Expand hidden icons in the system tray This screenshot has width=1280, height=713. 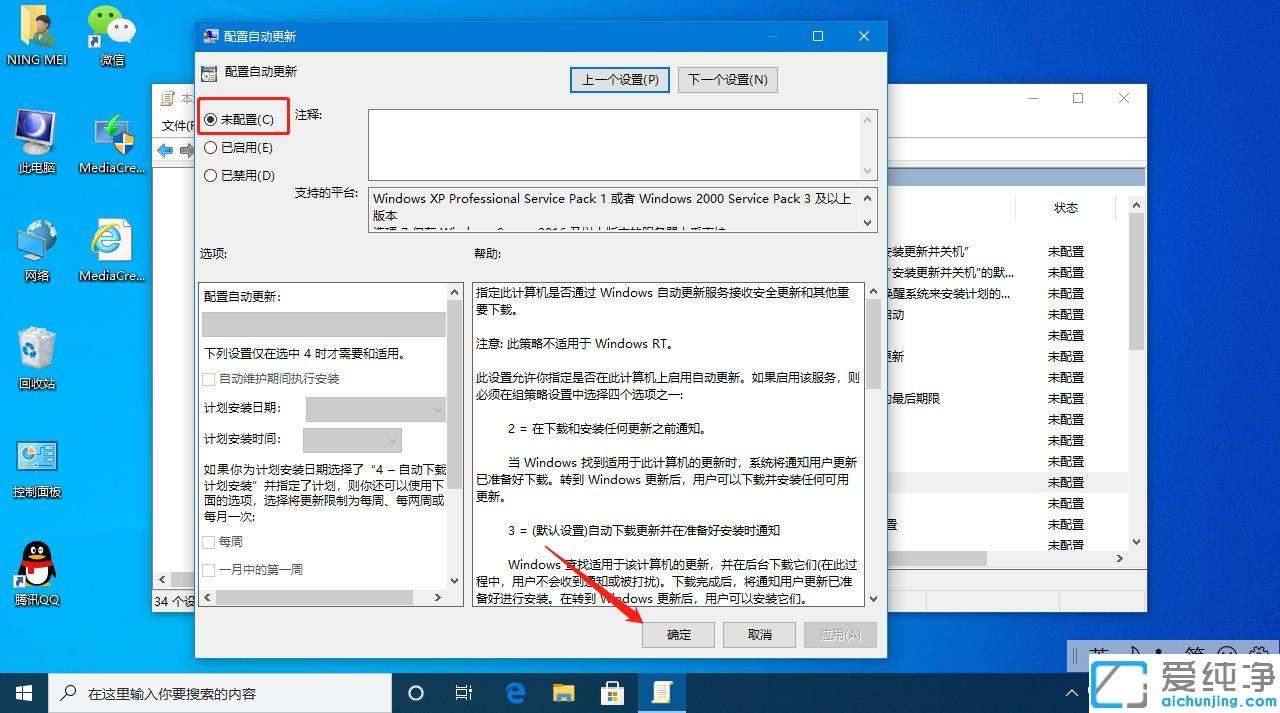(1071, 691)
